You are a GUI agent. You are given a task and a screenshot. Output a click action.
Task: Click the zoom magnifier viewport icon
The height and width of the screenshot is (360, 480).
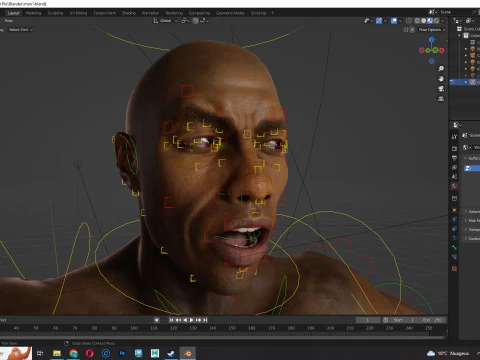pos(441,69)
